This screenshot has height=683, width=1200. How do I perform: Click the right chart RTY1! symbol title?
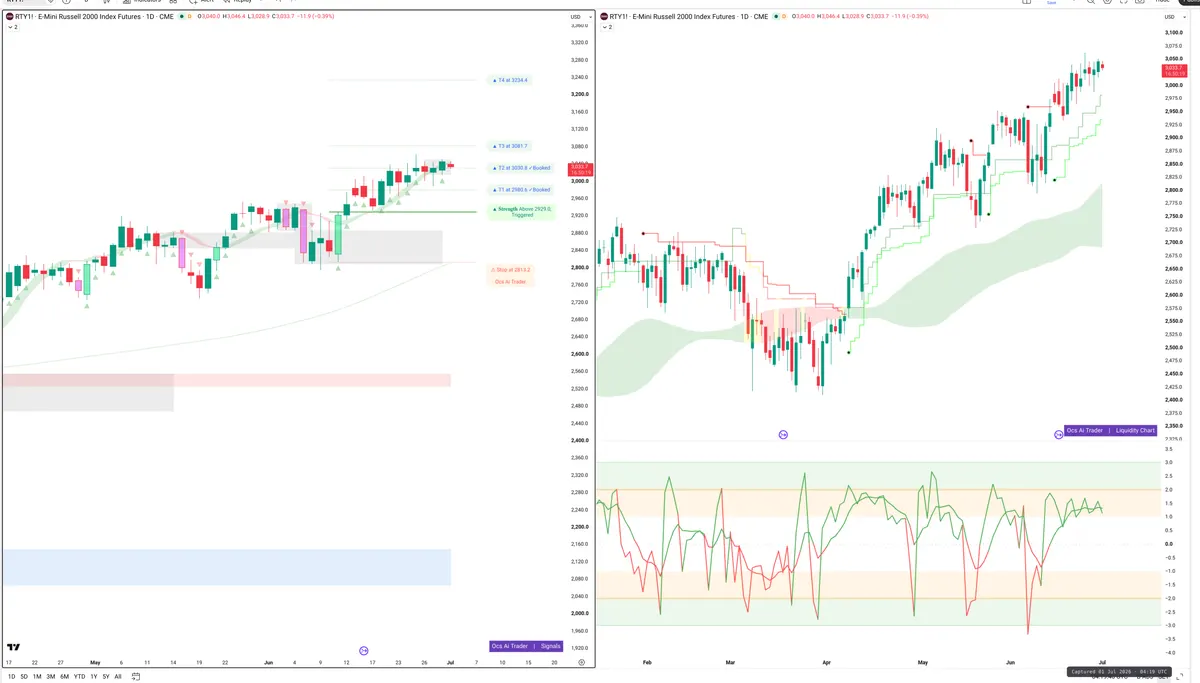[688, 16]
